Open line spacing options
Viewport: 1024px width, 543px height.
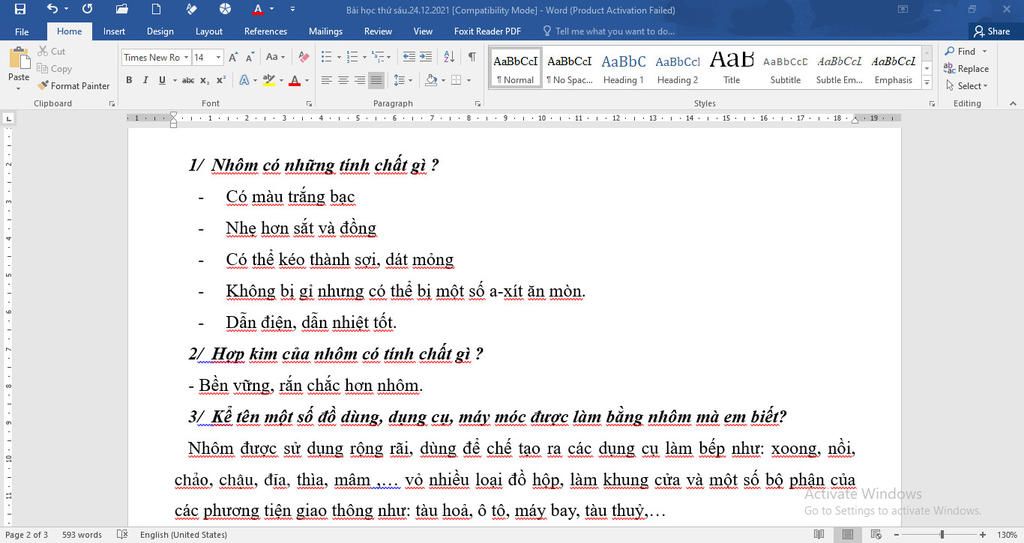tap(403, 80)
